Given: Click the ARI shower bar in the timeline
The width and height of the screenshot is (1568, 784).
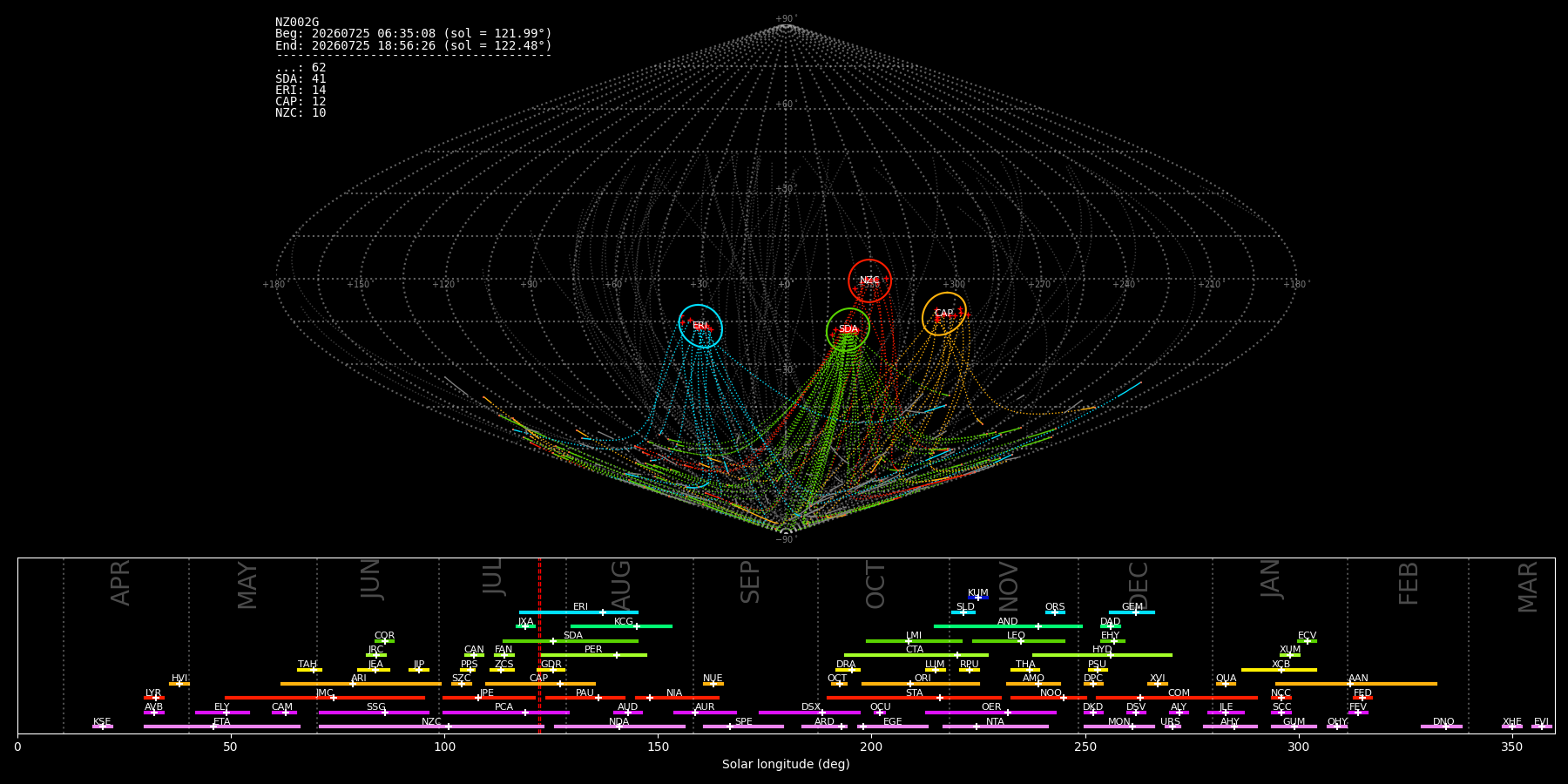Looking at the screenshot, I should coord(361,684).
